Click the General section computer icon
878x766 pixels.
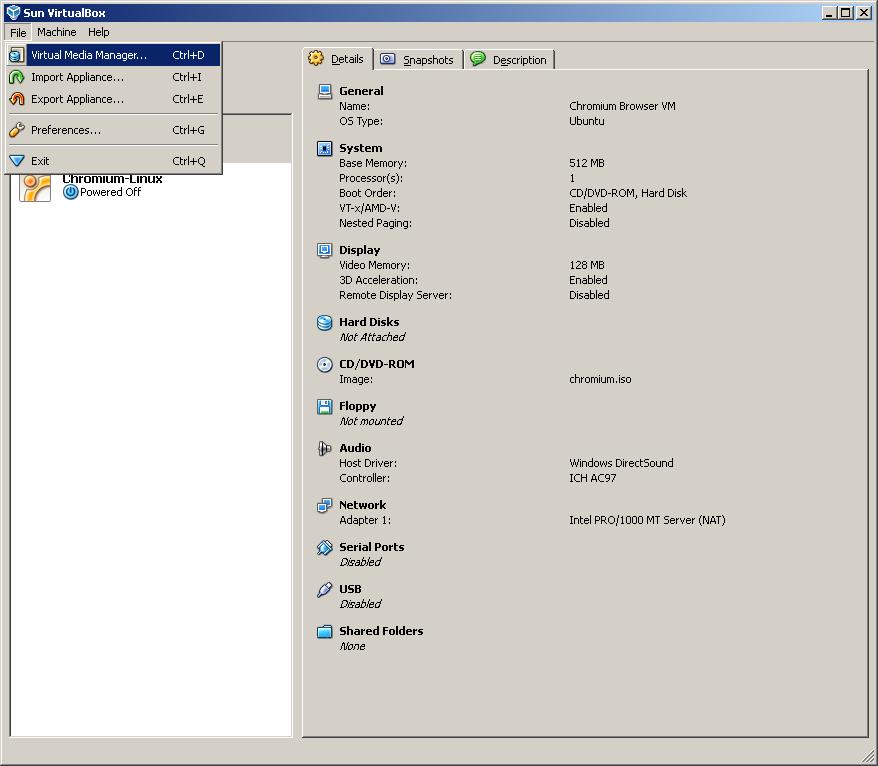324,91
